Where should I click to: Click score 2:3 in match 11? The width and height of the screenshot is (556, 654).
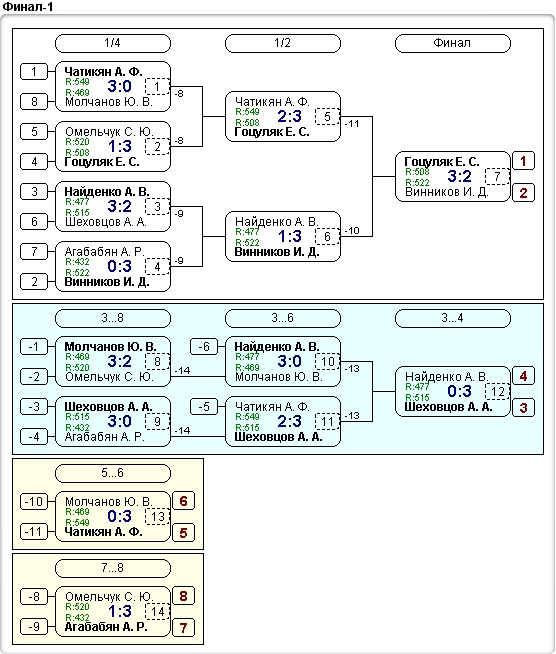(x=289, y=421)
